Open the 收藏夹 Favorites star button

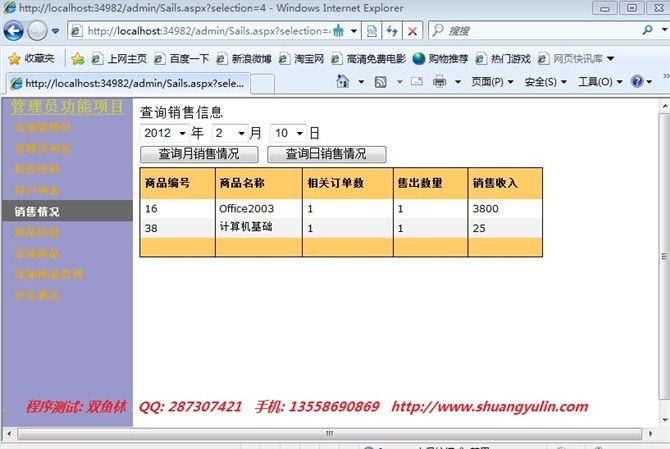(x=32, y=59)
